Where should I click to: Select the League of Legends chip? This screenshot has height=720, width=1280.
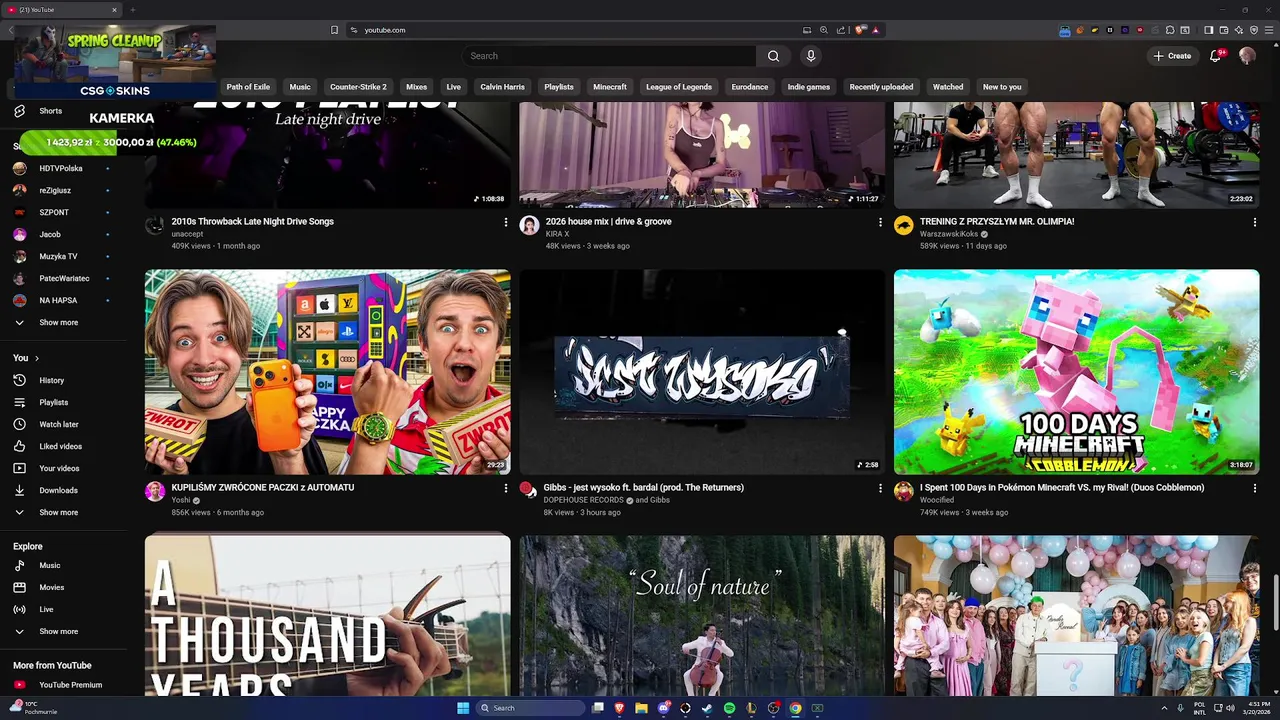coord(679,87)
